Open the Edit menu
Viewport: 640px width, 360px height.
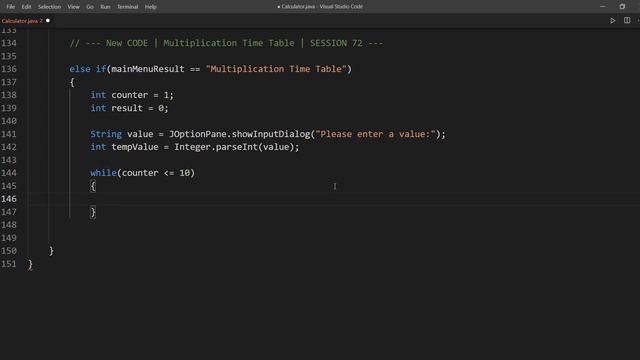pyautogui.click(x=26, y=7)
